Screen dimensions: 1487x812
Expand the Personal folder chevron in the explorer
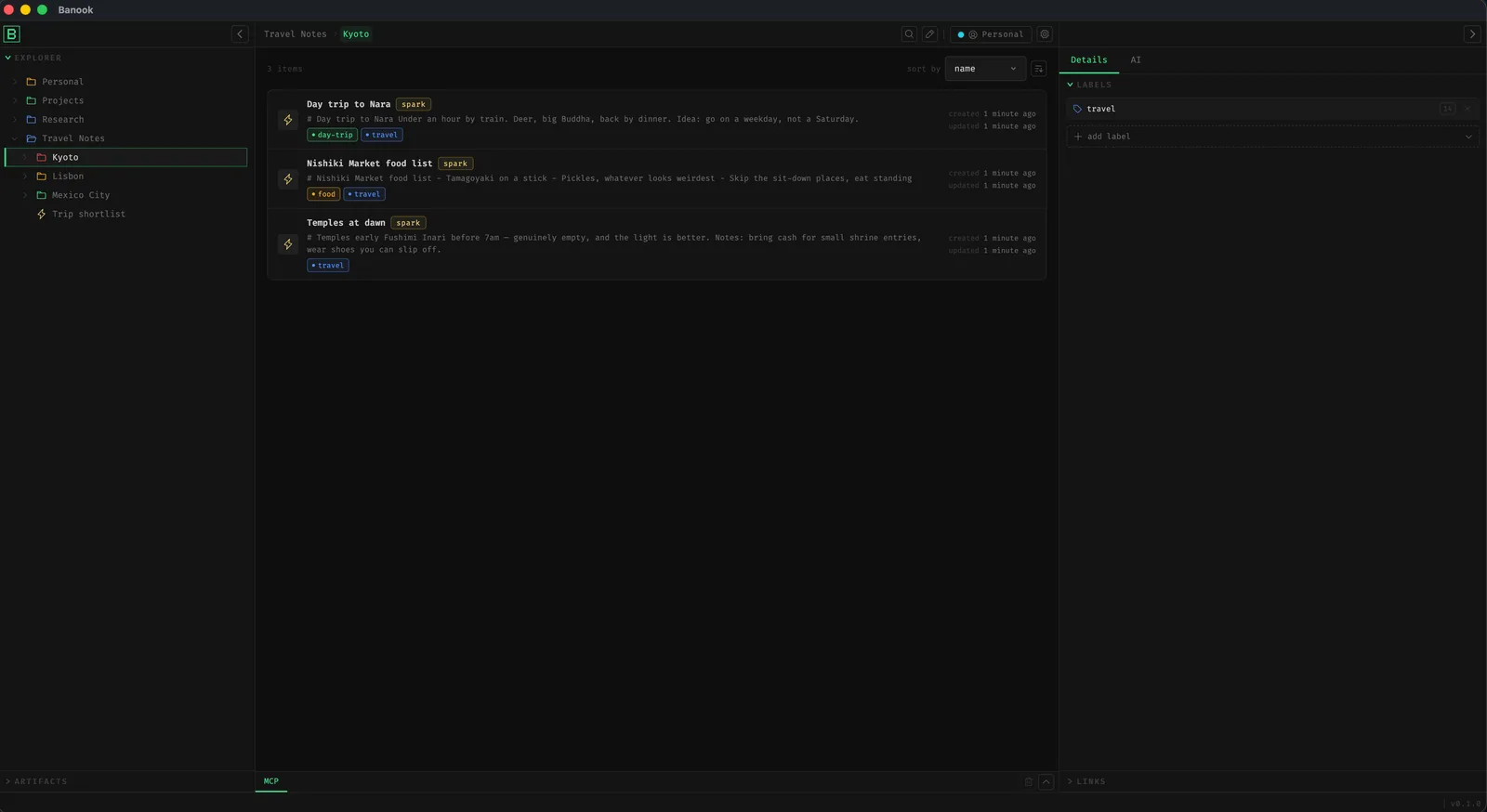(x=15, y=82)
